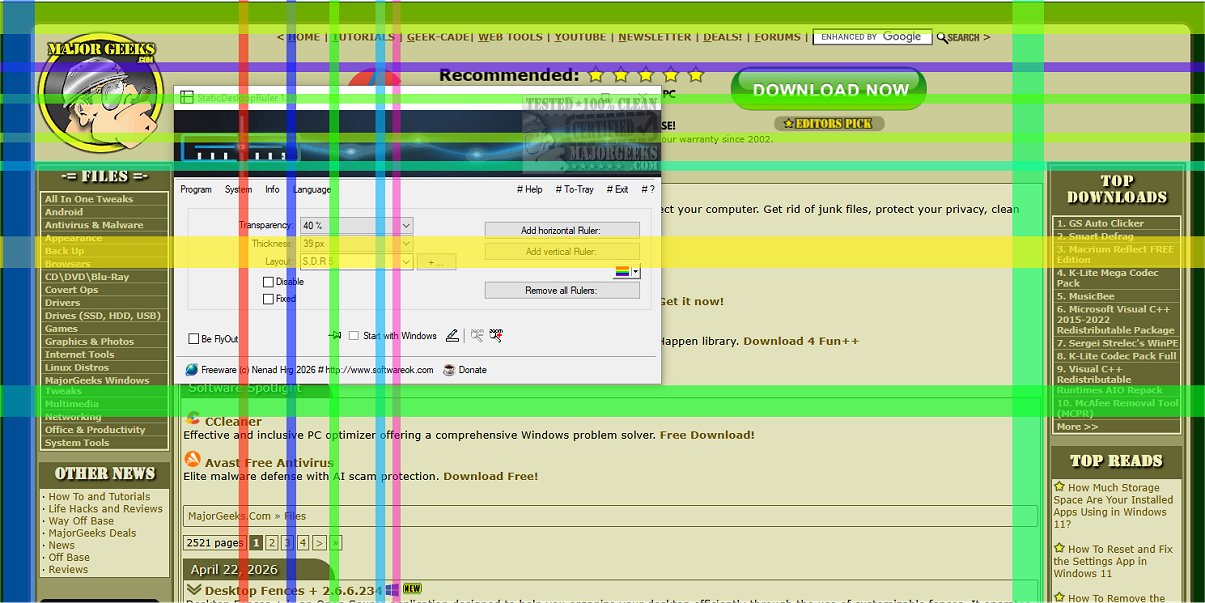This screenshot has width=1205, height=603.
Task: Click the red zoom magnifier icon
Action: pos(496,336)
